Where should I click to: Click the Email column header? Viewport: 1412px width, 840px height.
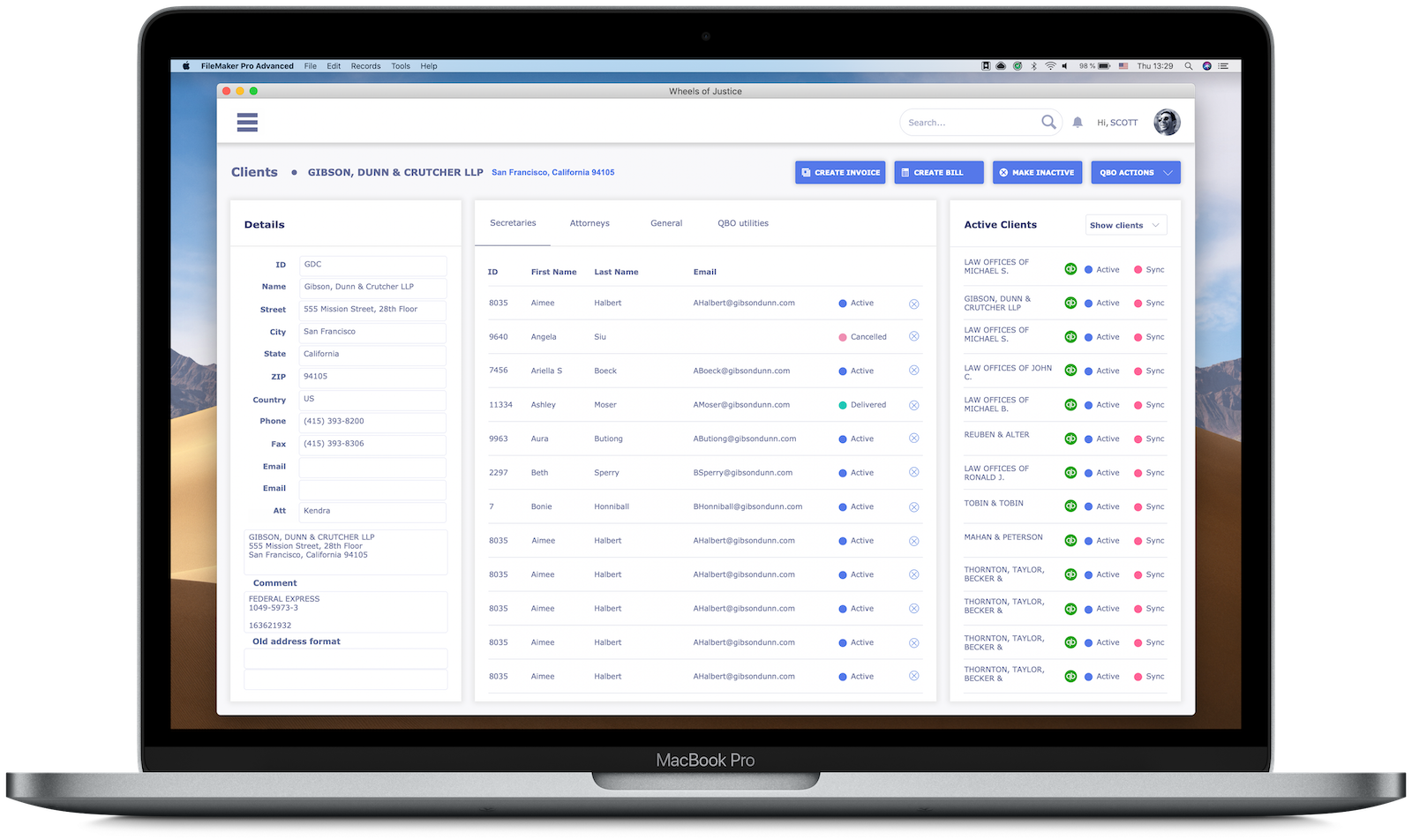(705, 272)
